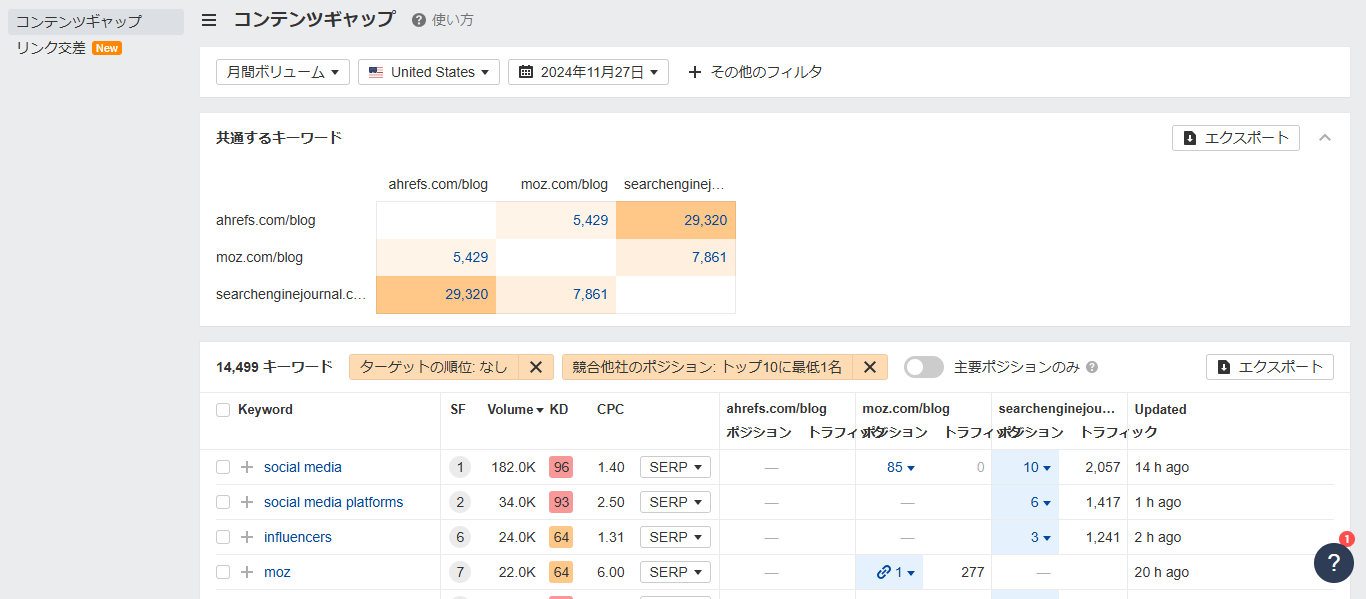Click the help icon beside 主要ポジションのみ

[x=1091, y=367]
